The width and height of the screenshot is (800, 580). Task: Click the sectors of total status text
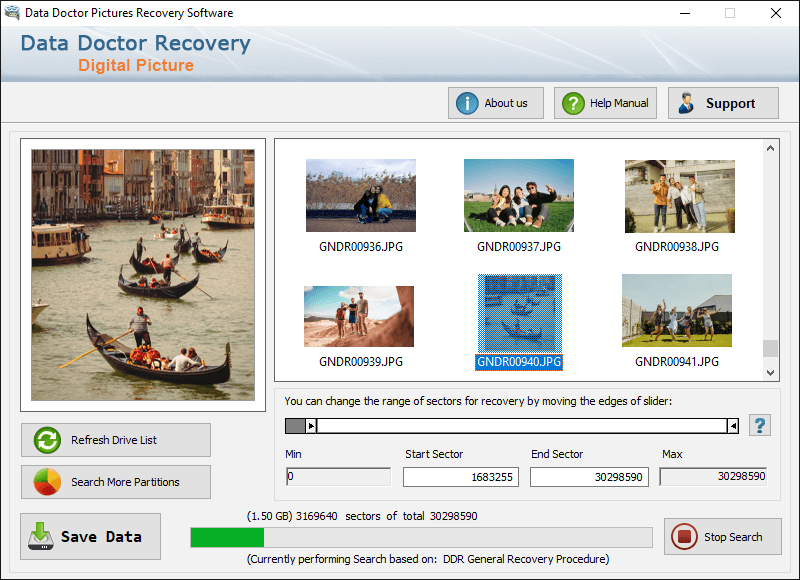point(362,516)
